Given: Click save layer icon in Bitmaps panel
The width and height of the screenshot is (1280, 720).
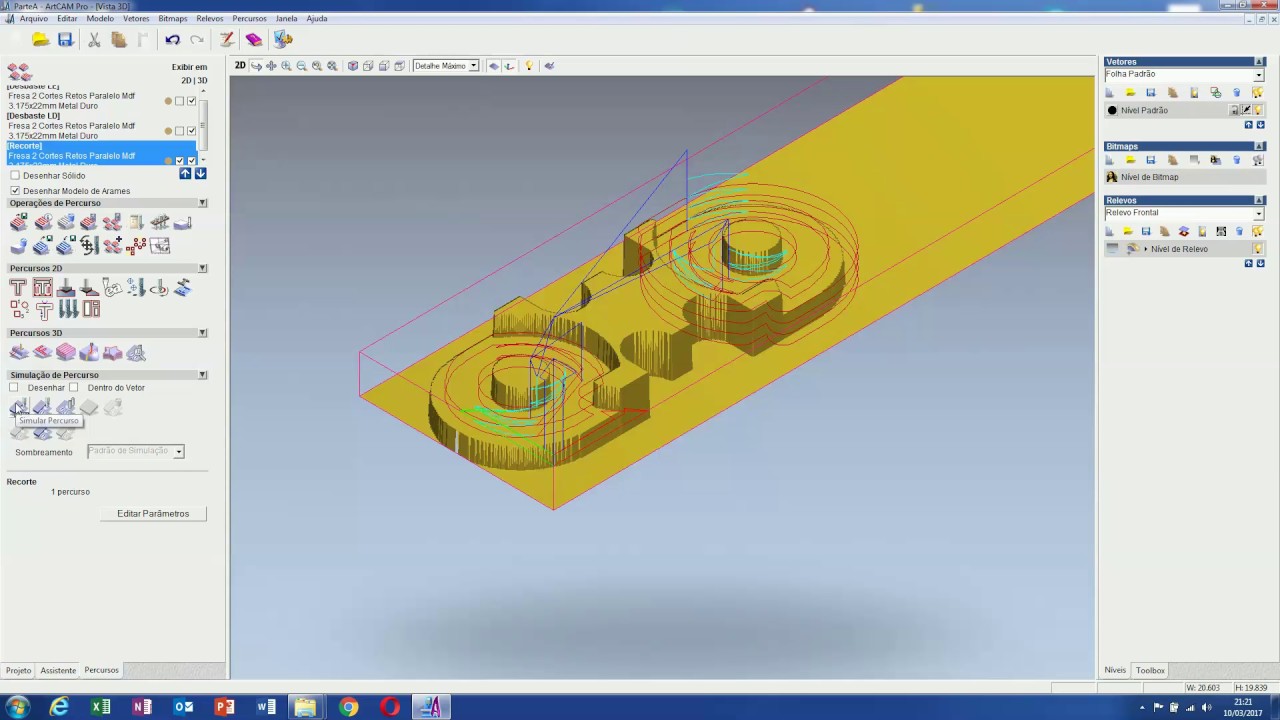Looking at the screenshot, I should tap(1151, 160).
